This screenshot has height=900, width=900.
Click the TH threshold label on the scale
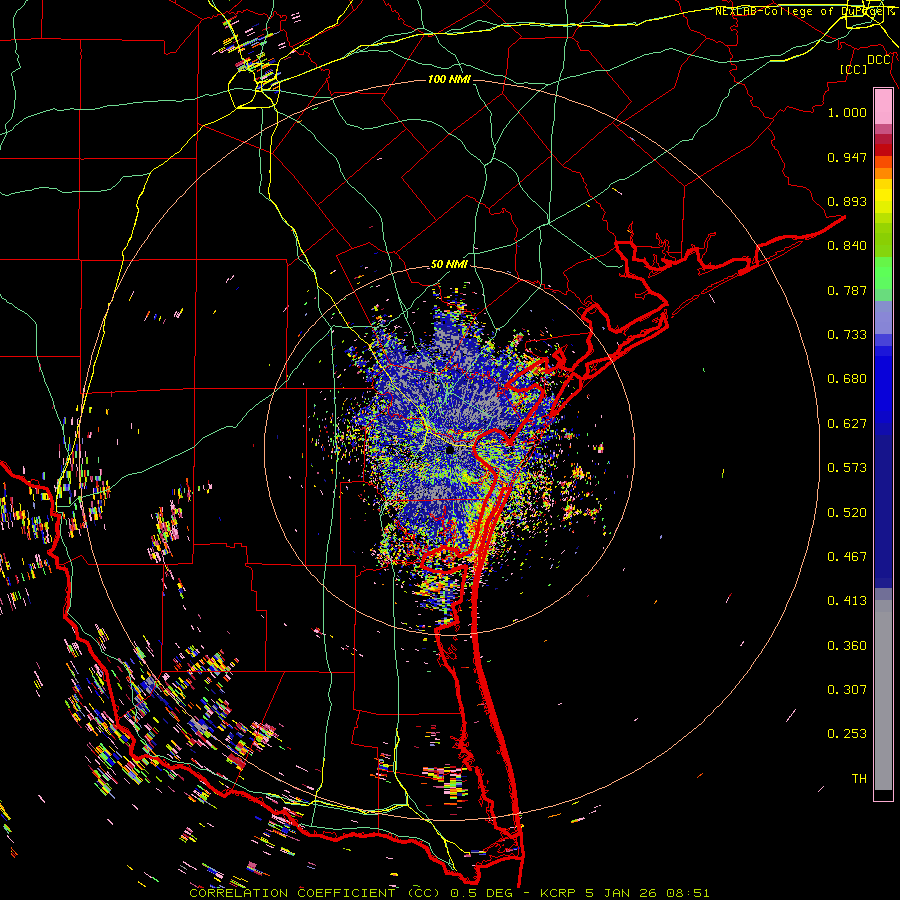pos(859,779)
